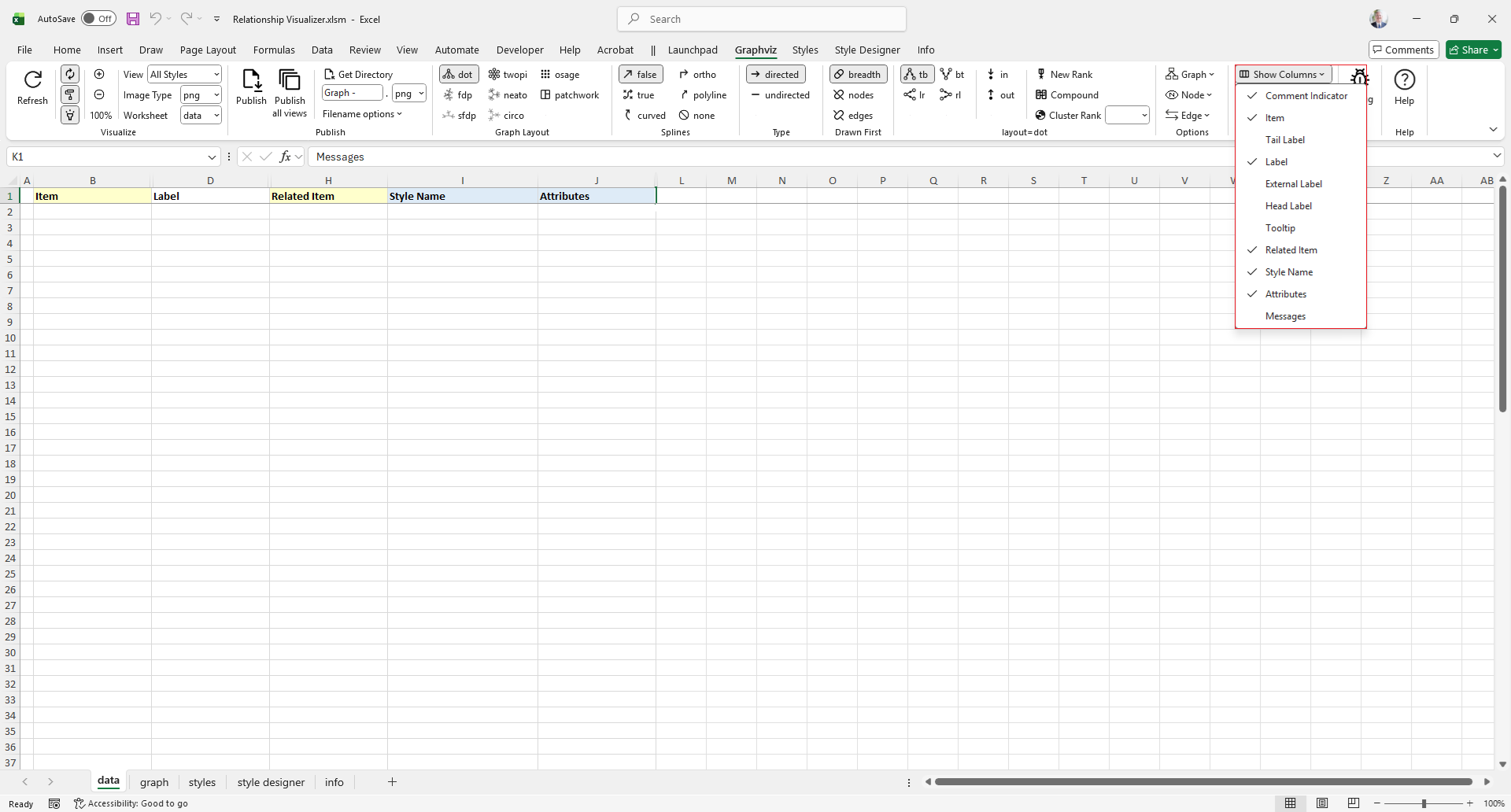
Task: Open the styles worksheet tab
Action: pyautogui.click(x=201, y=782)
